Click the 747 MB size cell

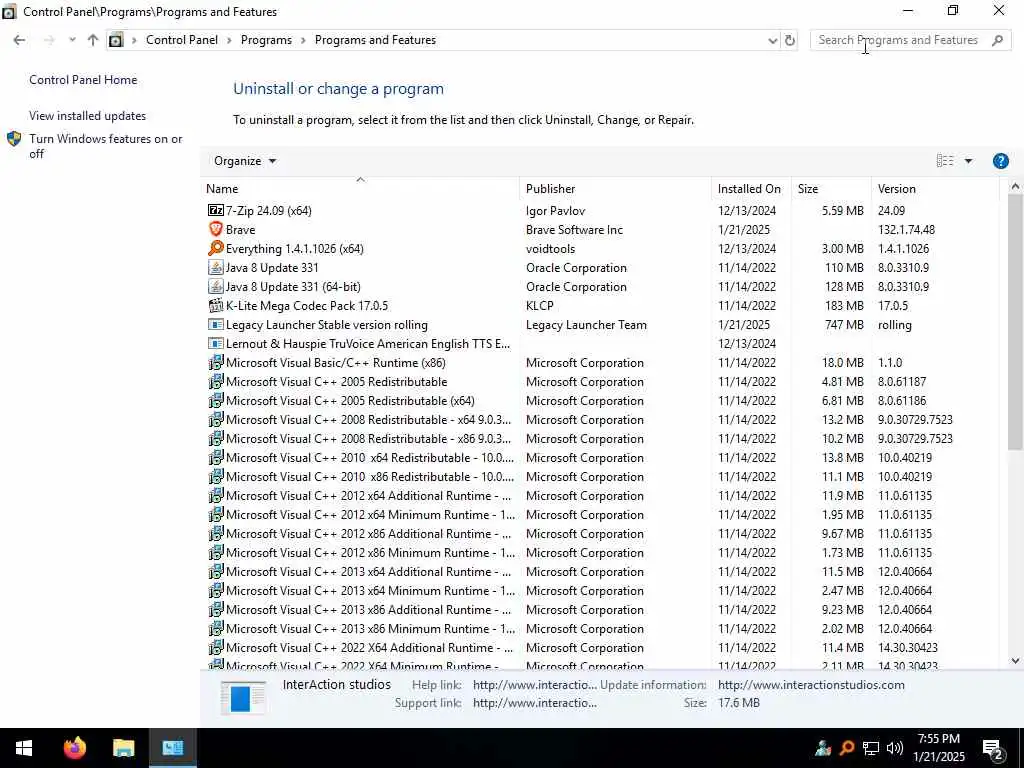(x=844, y=324)
